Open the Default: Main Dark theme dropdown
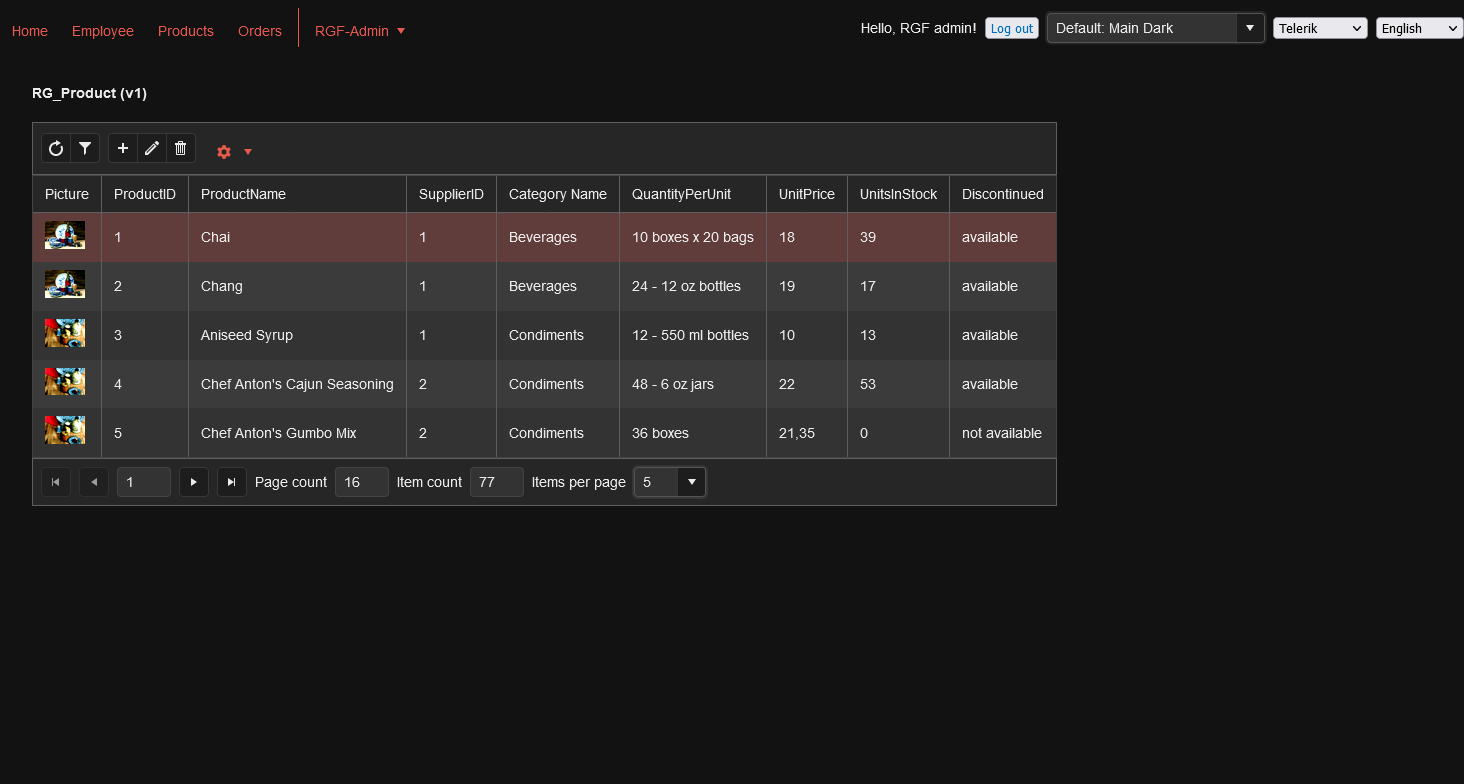1464x784 pixels. coord(1249,28)
